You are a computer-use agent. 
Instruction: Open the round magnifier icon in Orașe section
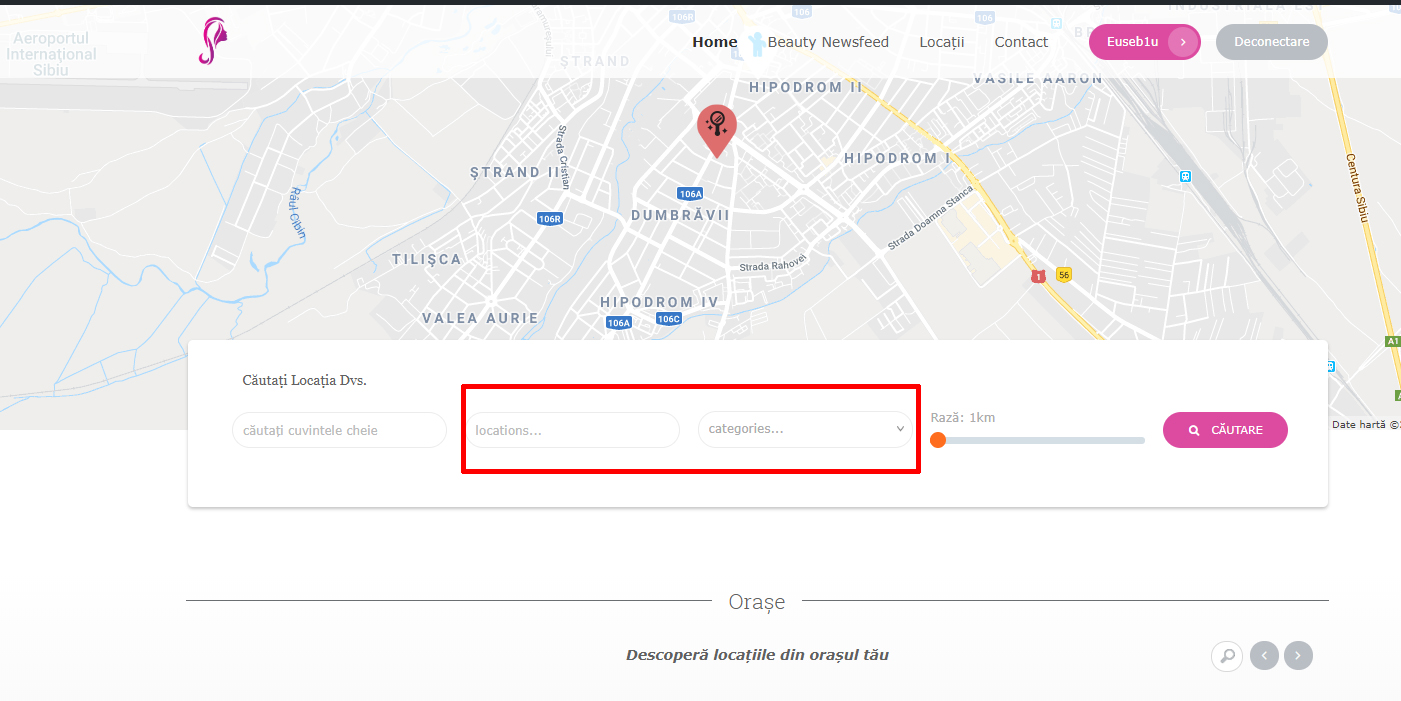pyautogui.click(x=1226, y=656)
